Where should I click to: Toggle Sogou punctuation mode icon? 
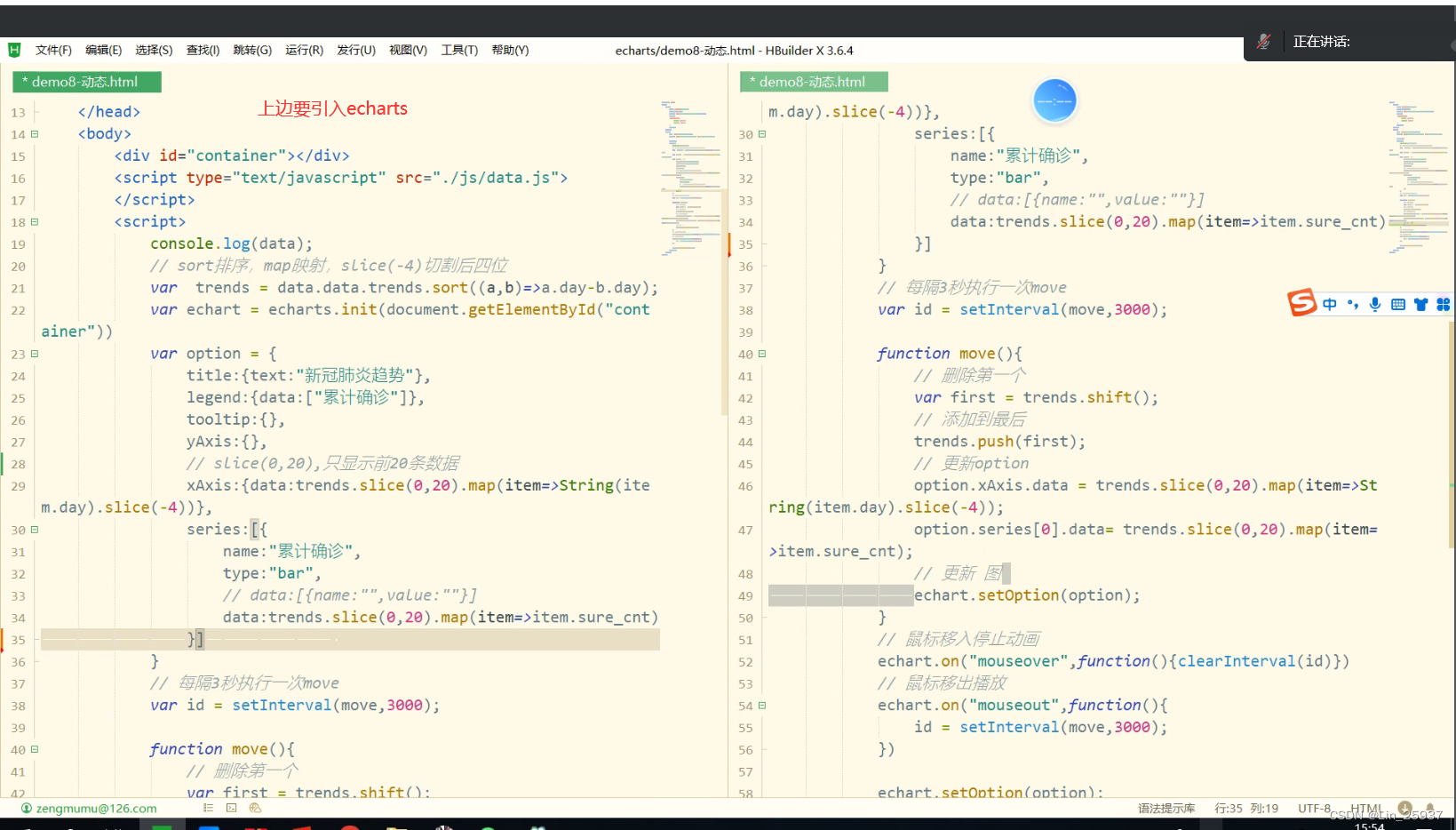tap(1352, 304)
